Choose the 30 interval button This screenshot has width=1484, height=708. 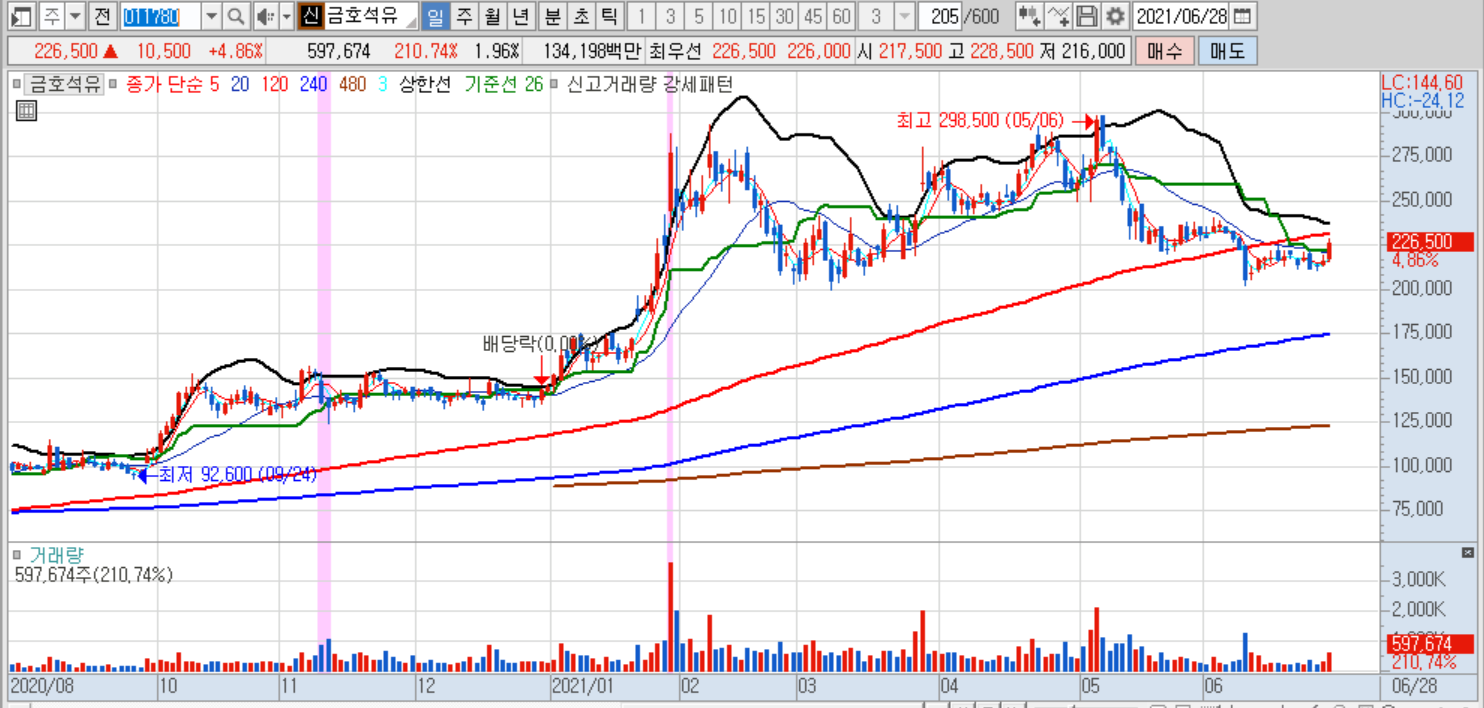tap(785, 16)
